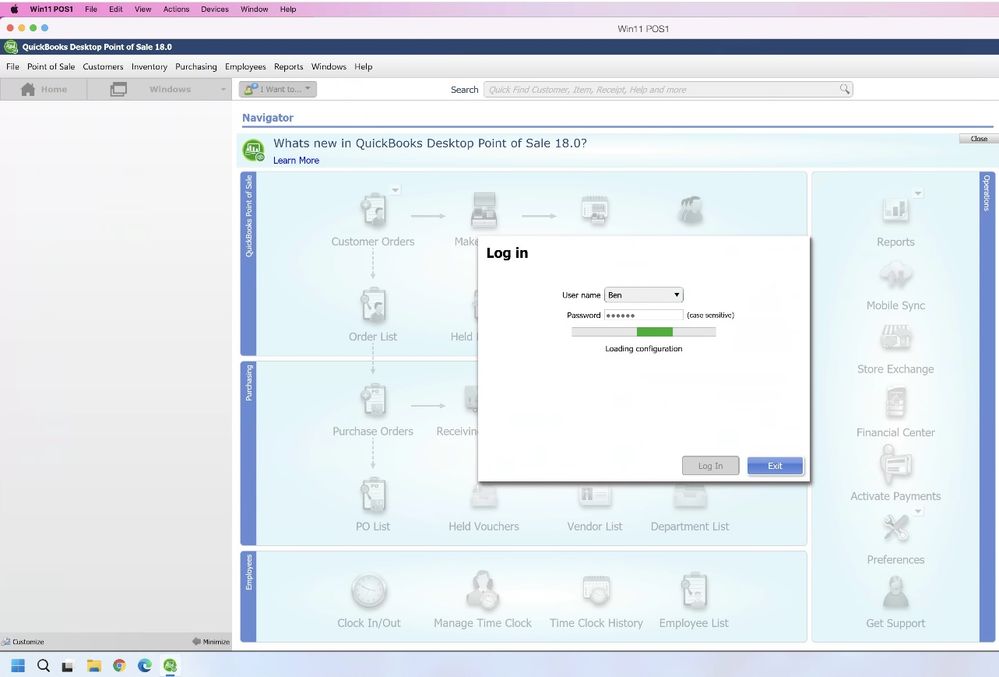The height and width of the screenshot is (677, 999).
Task: Open the File menu in QuickBooks
Action: point(13,66)
